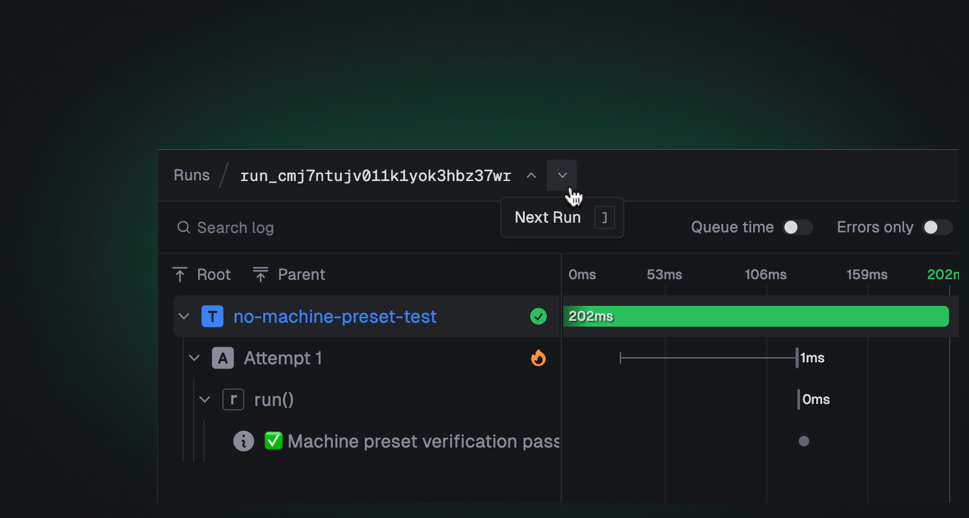
Task: Click the ] shortcut key badge
Action: 604,218
